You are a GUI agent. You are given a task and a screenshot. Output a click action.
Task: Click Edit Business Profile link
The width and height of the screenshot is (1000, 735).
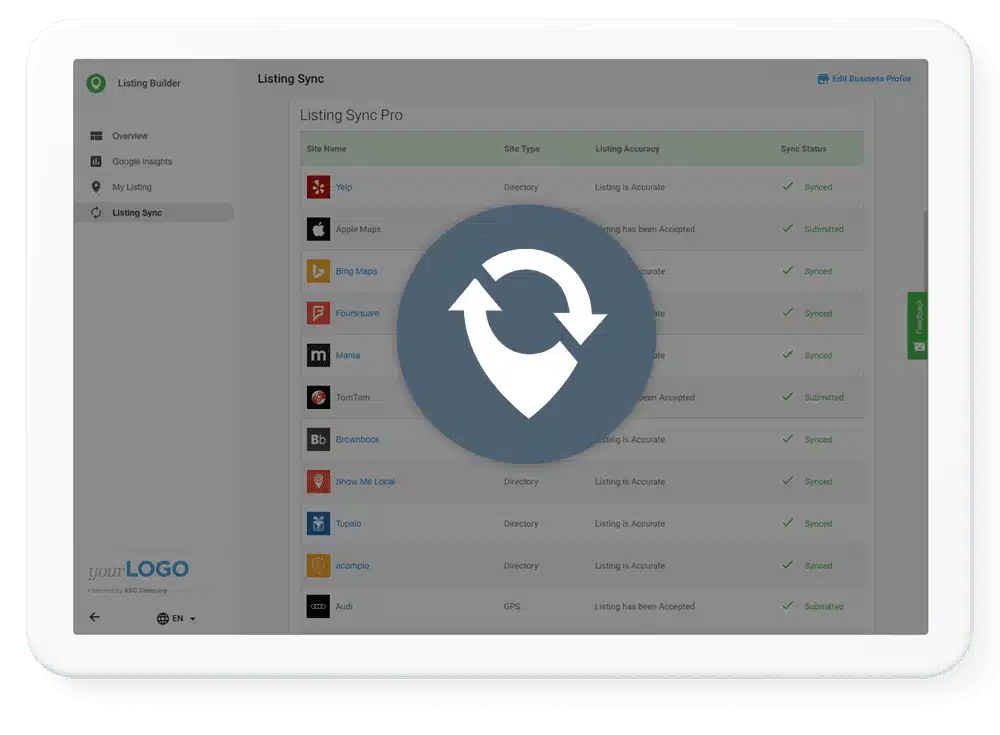pos(864,79)
